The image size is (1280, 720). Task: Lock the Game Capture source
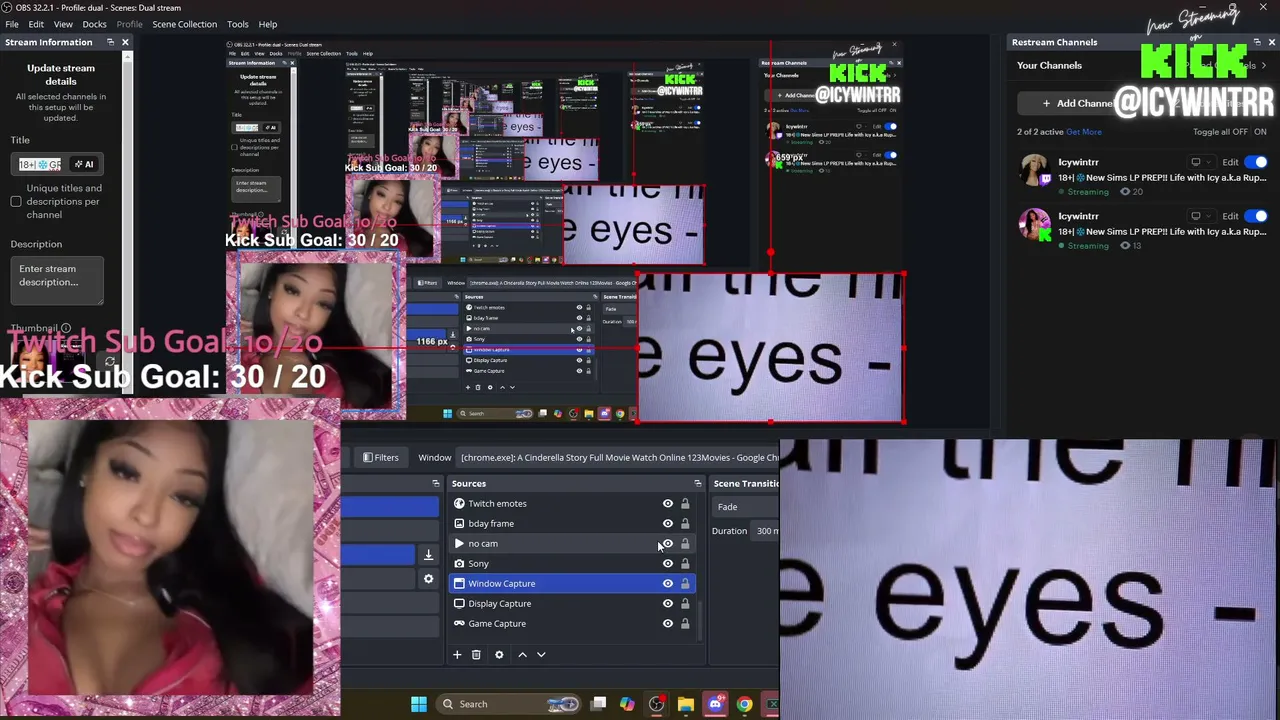(685, 623)
